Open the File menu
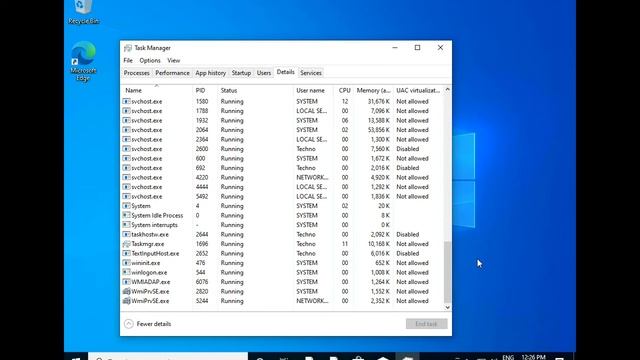This screenshot has height=360, width=640. 128,60
